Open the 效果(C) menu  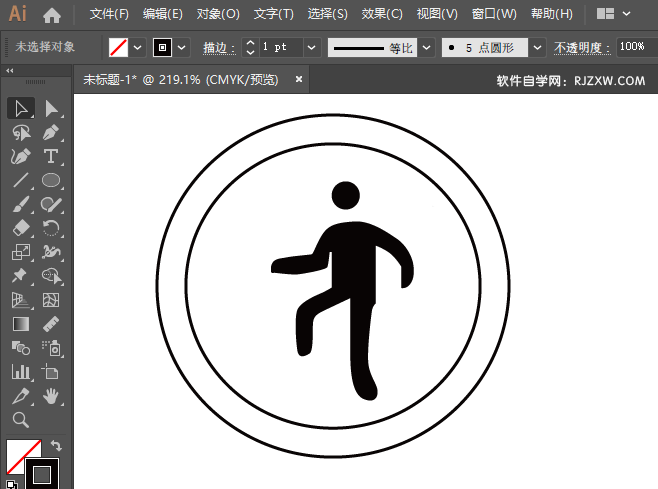(x=382, y=14)
